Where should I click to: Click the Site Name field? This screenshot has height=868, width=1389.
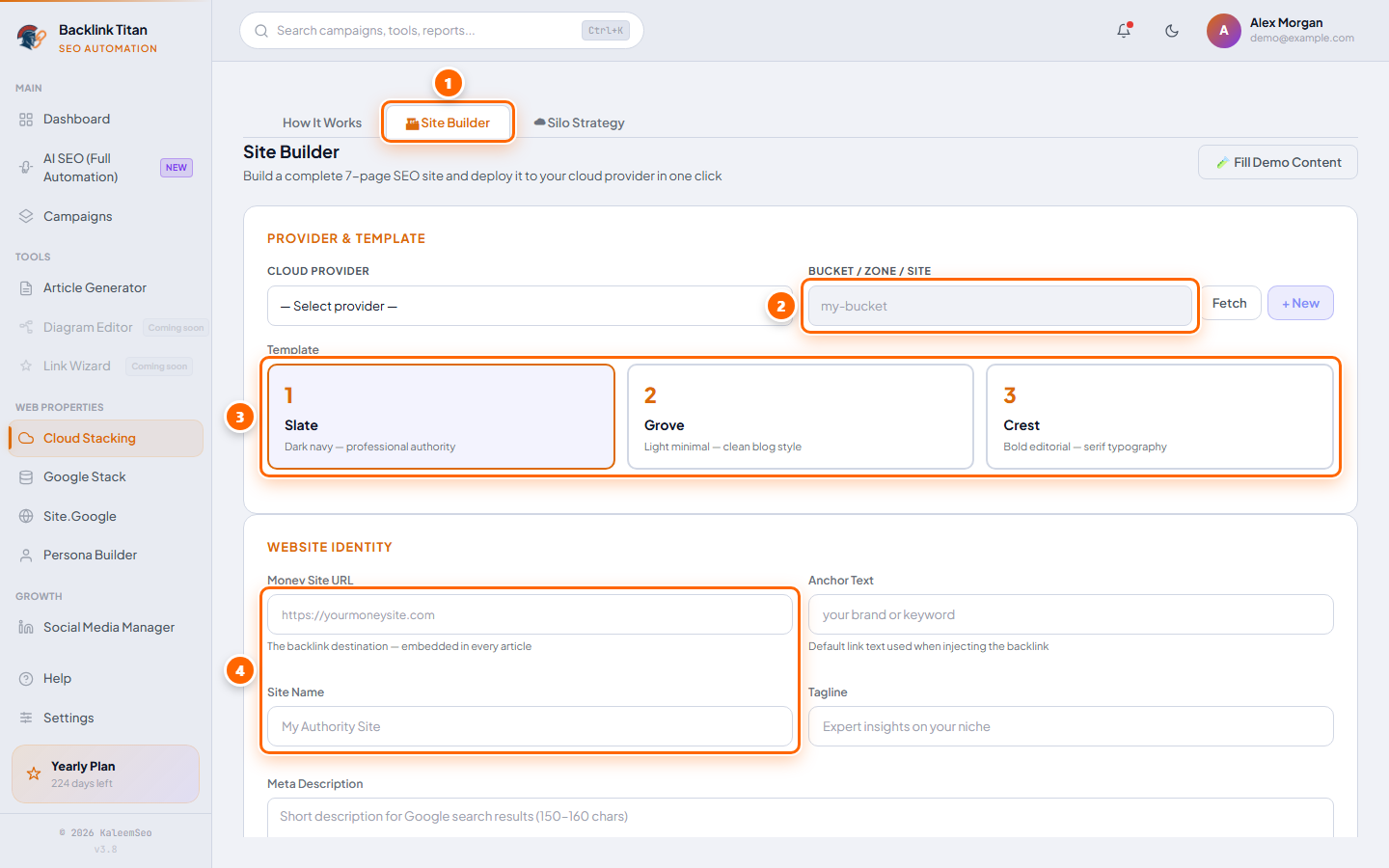(530, 726)
